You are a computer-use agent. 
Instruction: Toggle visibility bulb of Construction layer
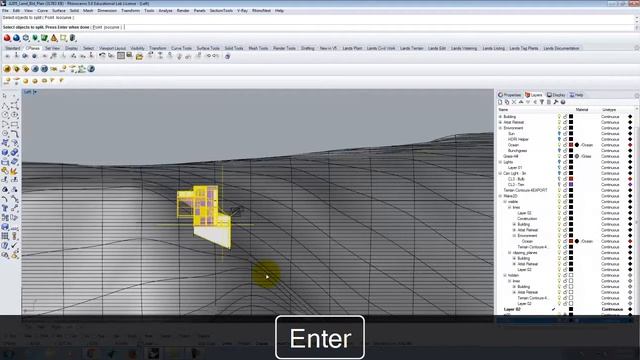click(559, 219)
